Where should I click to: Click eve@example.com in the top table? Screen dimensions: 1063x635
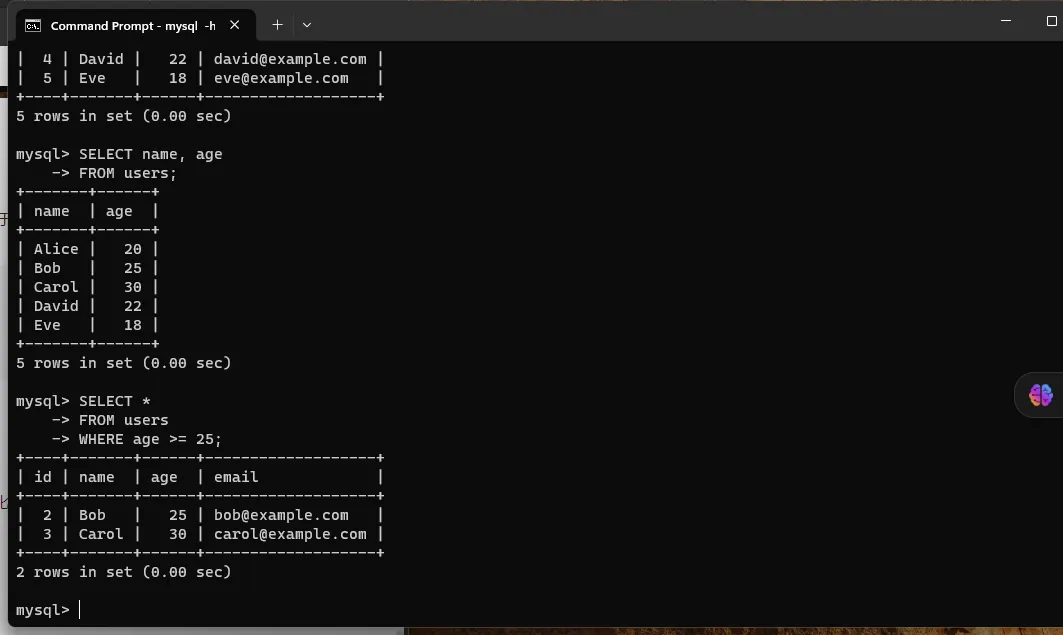281,78
